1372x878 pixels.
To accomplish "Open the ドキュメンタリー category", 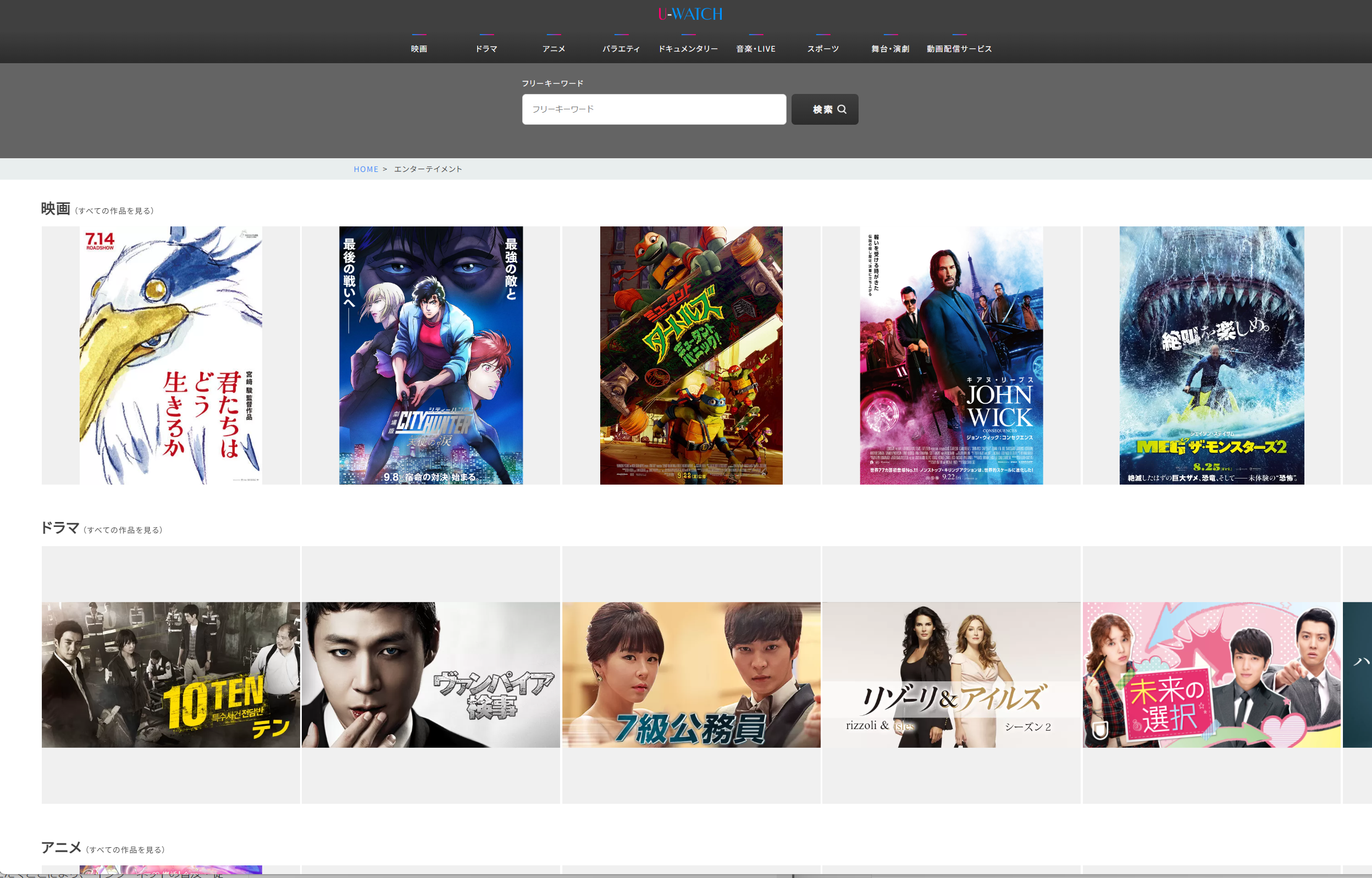I will [x=688, y=48].
